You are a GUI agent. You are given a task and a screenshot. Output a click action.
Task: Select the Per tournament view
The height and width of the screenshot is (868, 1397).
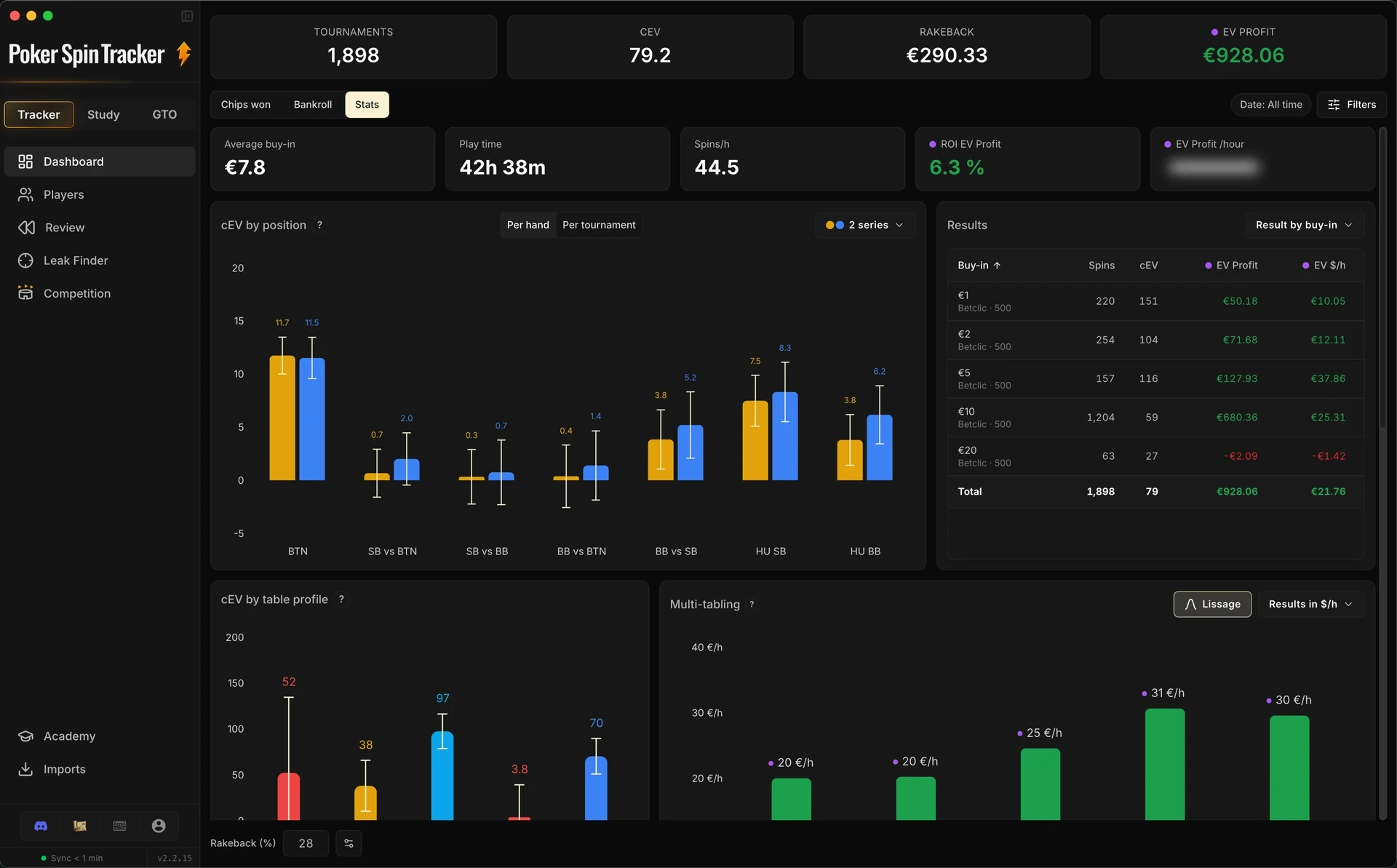tap(599, 225)
